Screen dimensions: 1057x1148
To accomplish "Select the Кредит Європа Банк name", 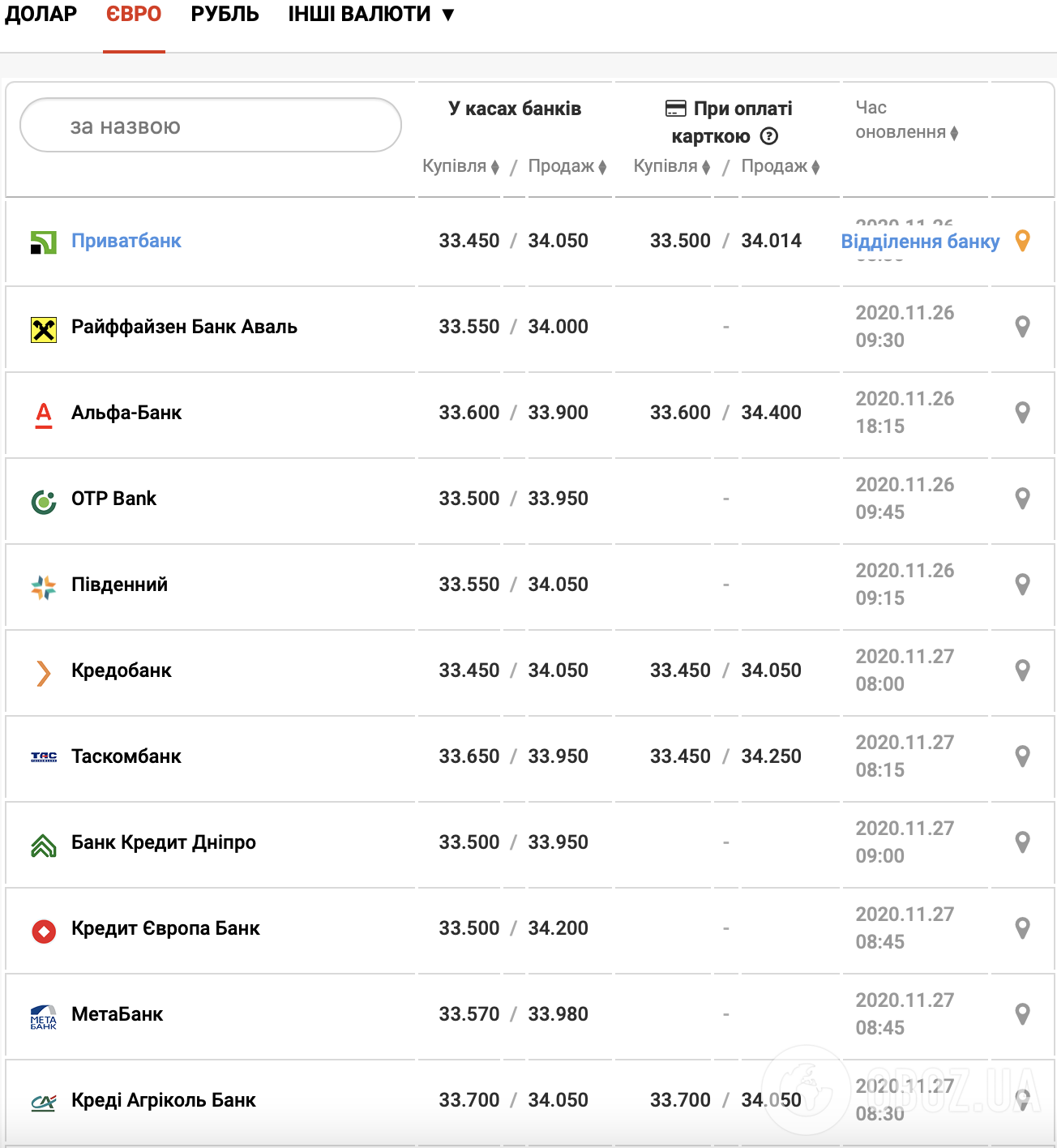I will [165, 928].
